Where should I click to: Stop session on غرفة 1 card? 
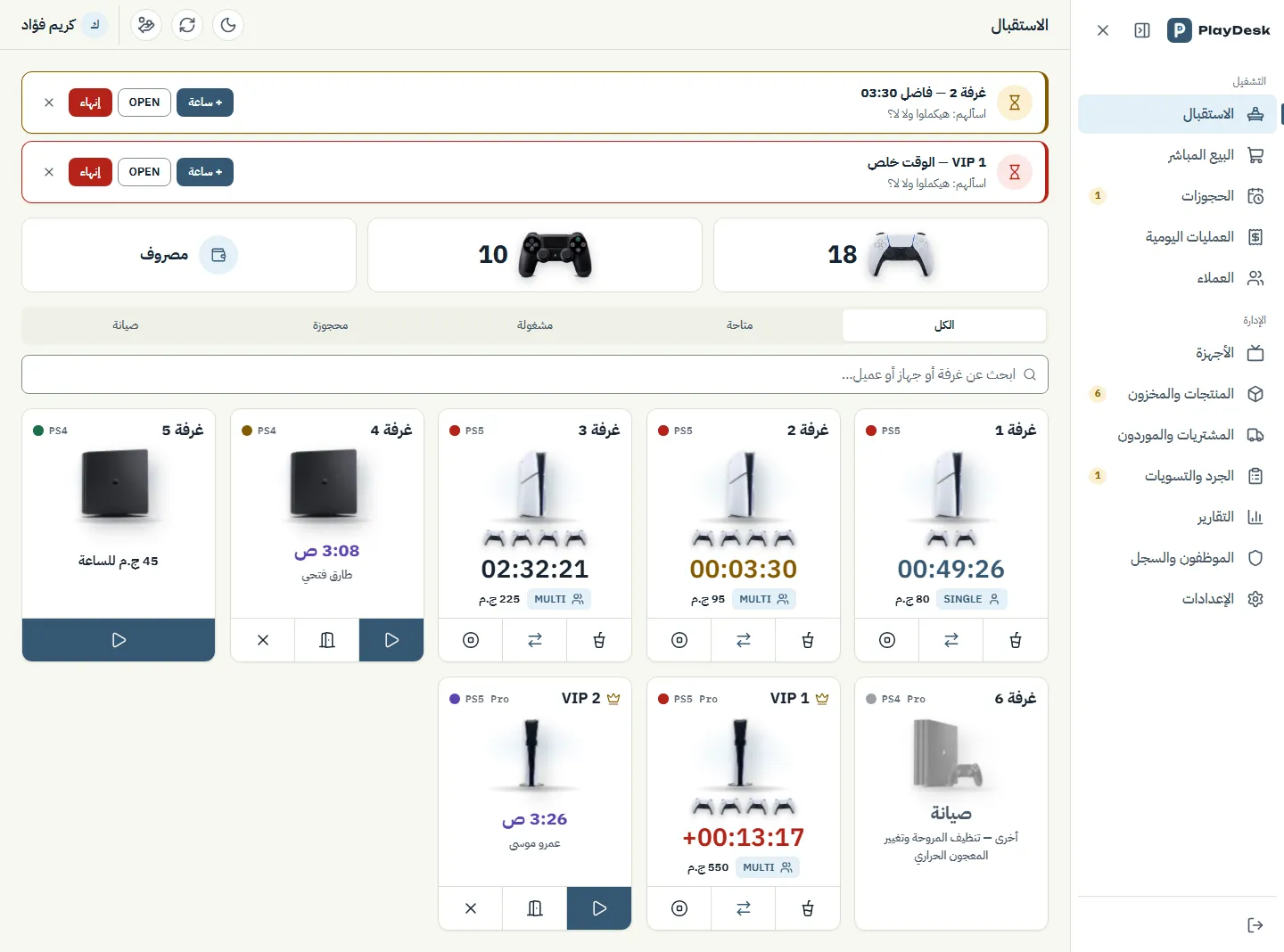pyautogui.click(x=887, y=640)
